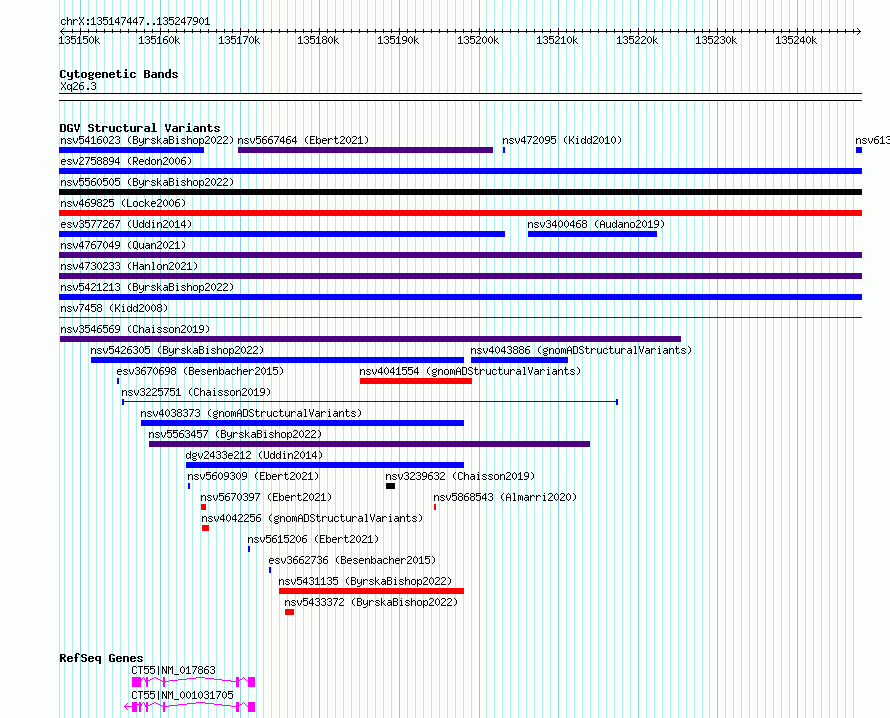Select nsv5421213 (ByrskaBishop2022) label
Image resolution: width=890 pixels, height=718 pixels.
click(x=147, y=287)
